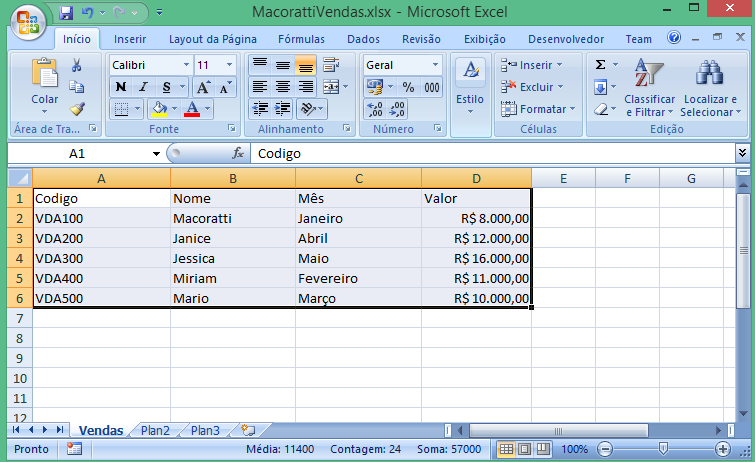Expand the Name Box dropdown

[x=156, y=154]
